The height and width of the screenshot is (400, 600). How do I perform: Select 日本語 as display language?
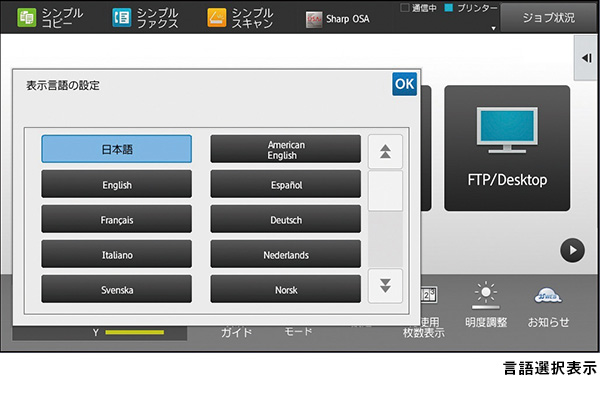click(x=116, y=149)
